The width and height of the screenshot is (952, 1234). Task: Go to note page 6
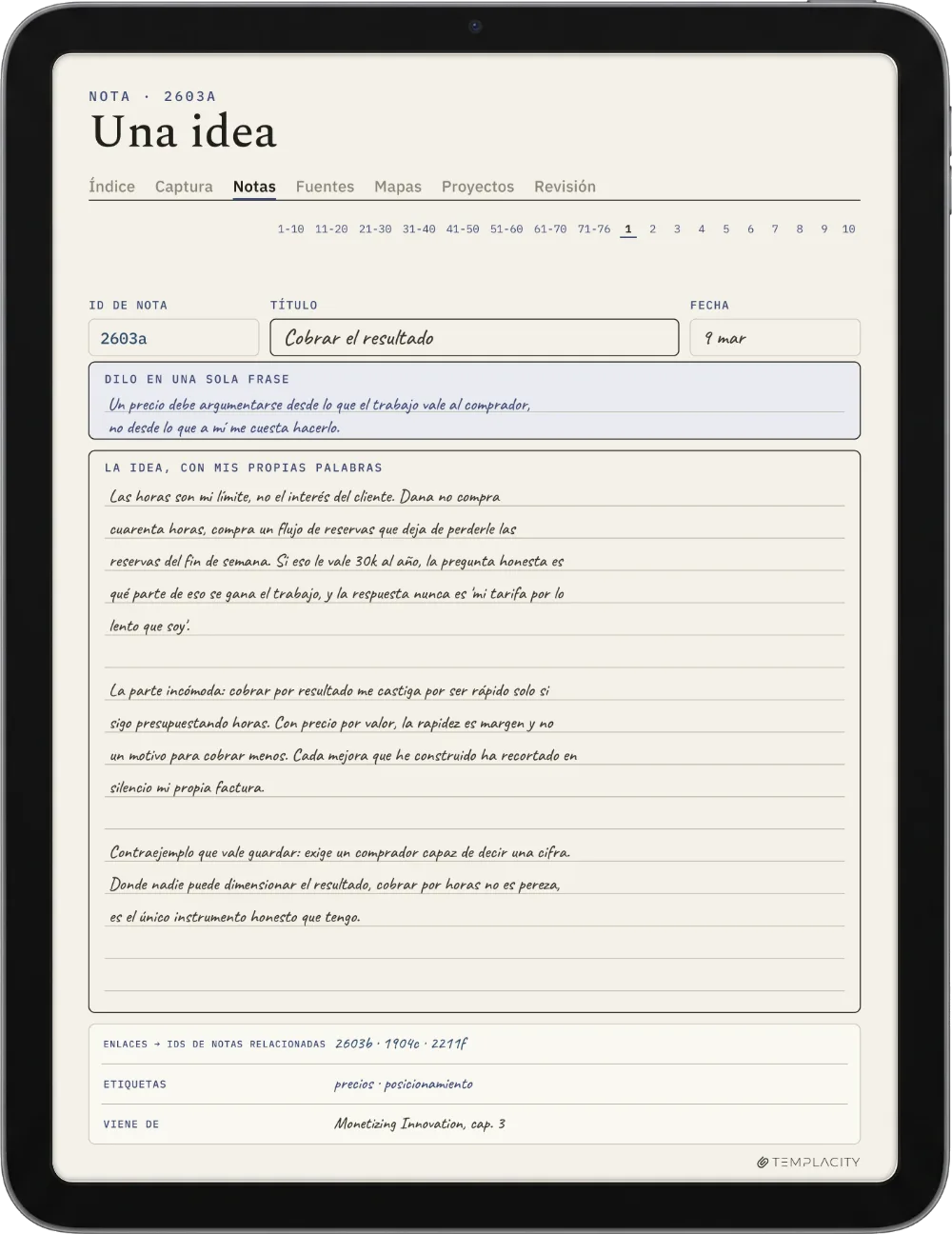tap(750, 229)
